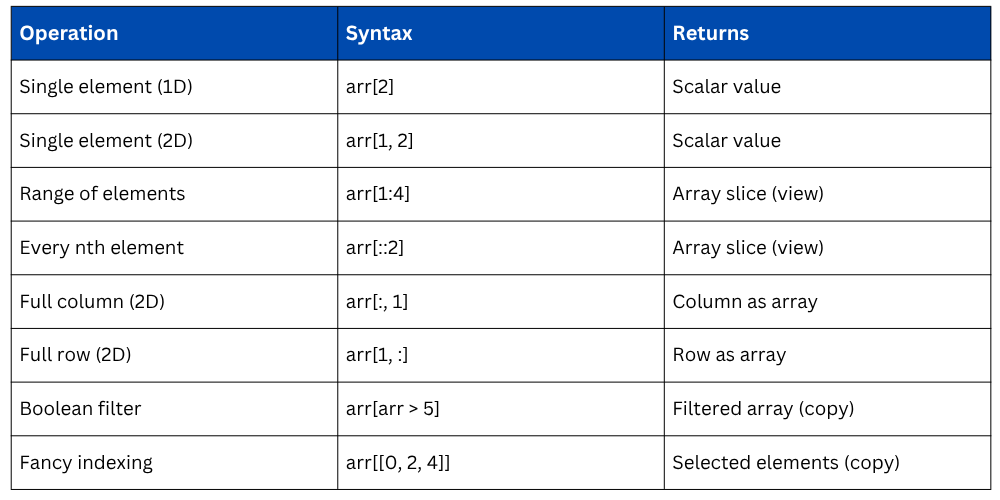Select the "Every nth element" cell
1000x500 pixels.
coord(101,248)
